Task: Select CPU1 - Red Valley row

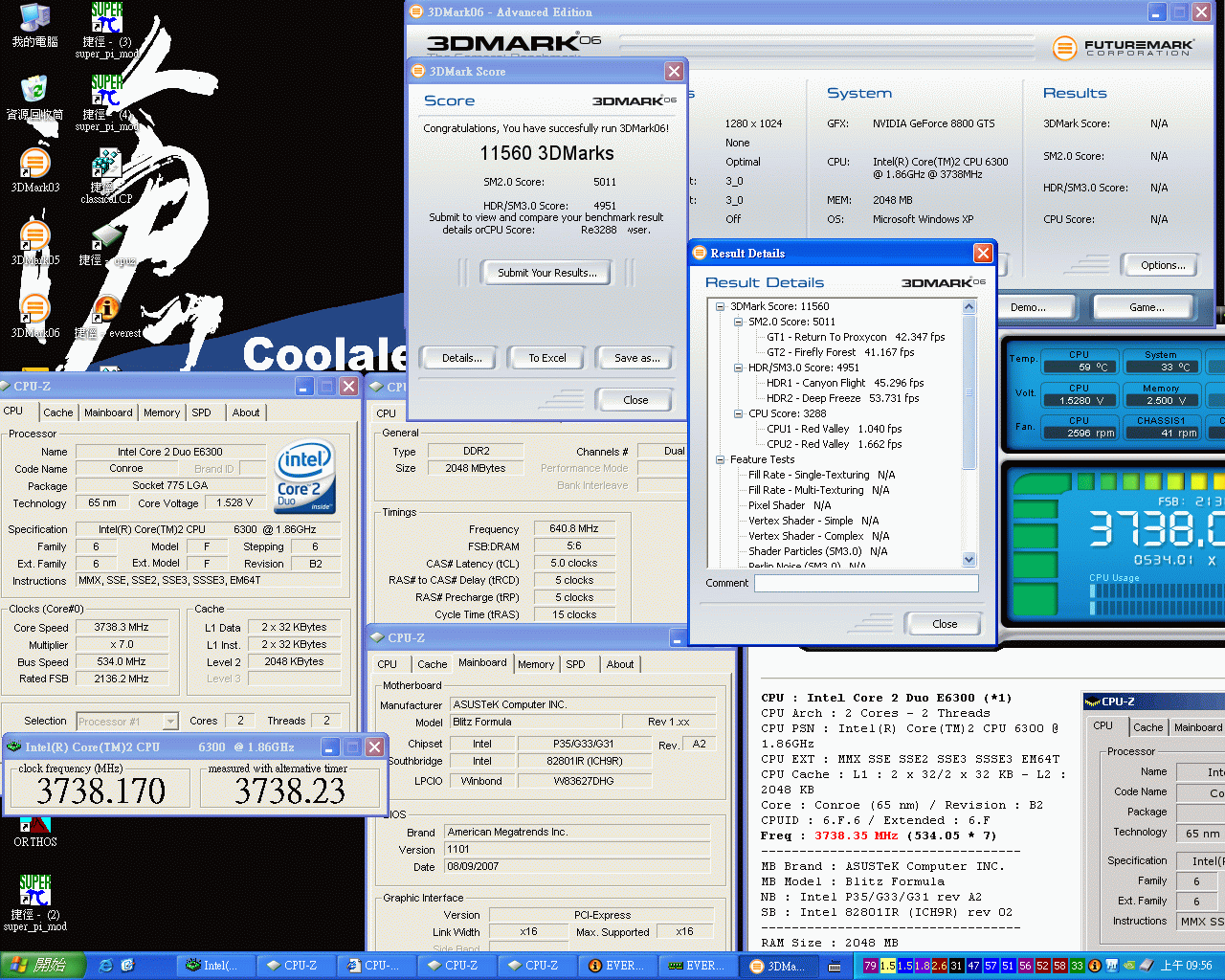Action: 834,429
